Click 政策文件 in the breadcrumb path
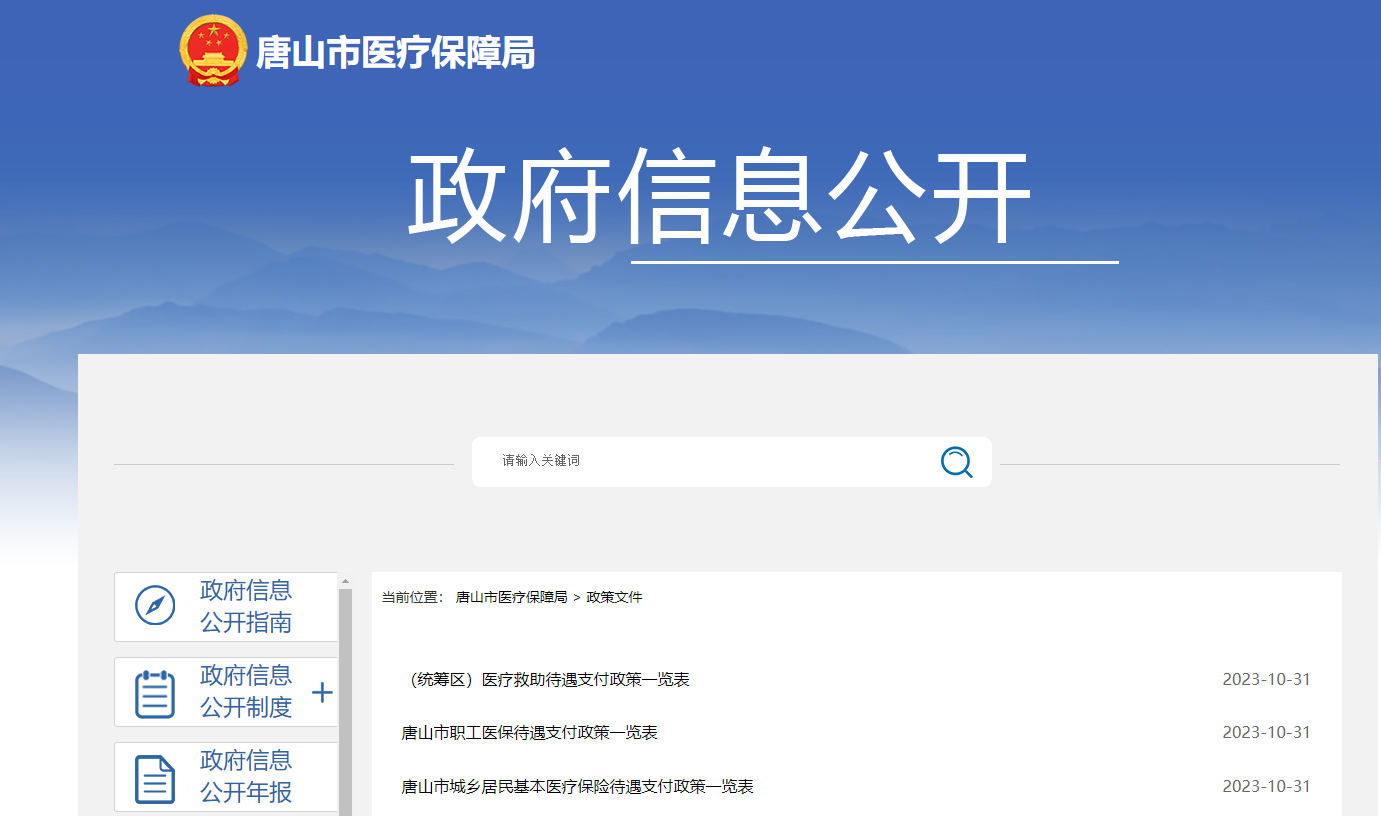The width and height of the screenshot is (1381, 816). [614, 597]
